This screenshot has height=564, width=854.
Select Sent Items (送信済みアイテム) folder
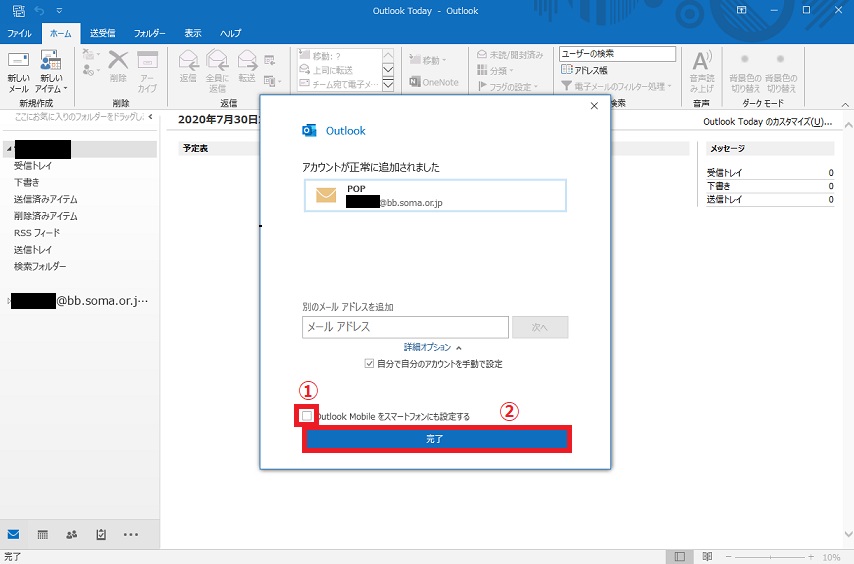46,199
